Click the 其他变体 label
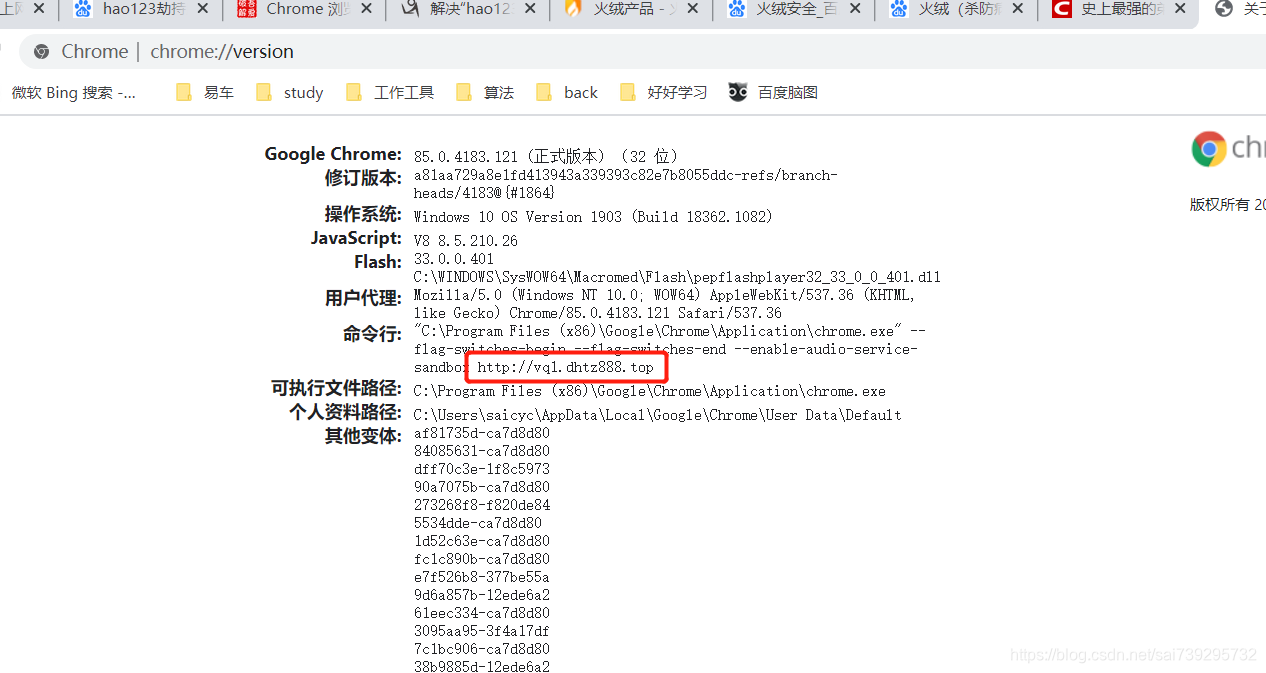The width and height of the screenshot is (1266, 673). click(363, 436)
